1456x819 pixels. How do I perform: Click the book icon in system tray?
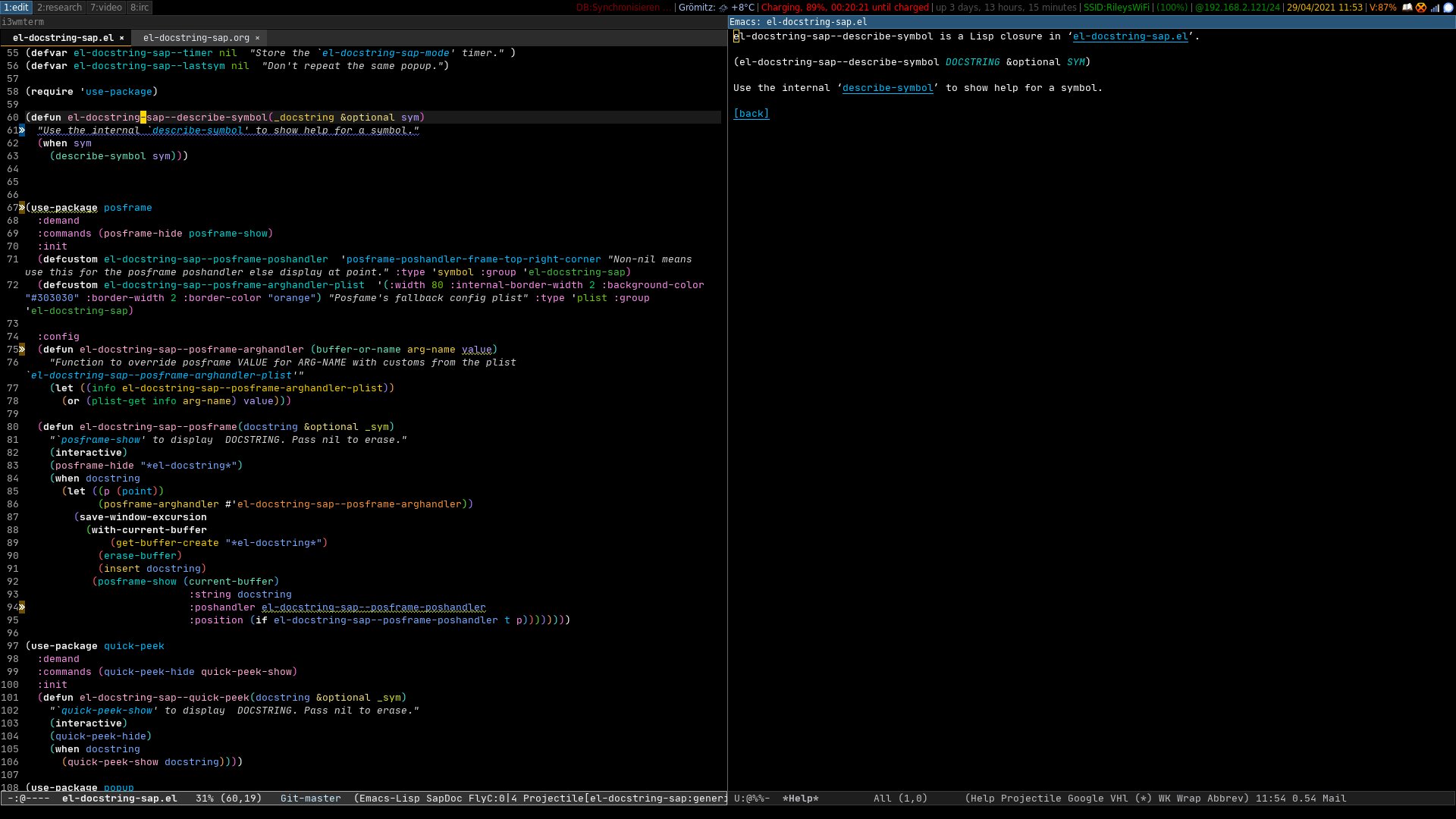[x=1407, y=8]
